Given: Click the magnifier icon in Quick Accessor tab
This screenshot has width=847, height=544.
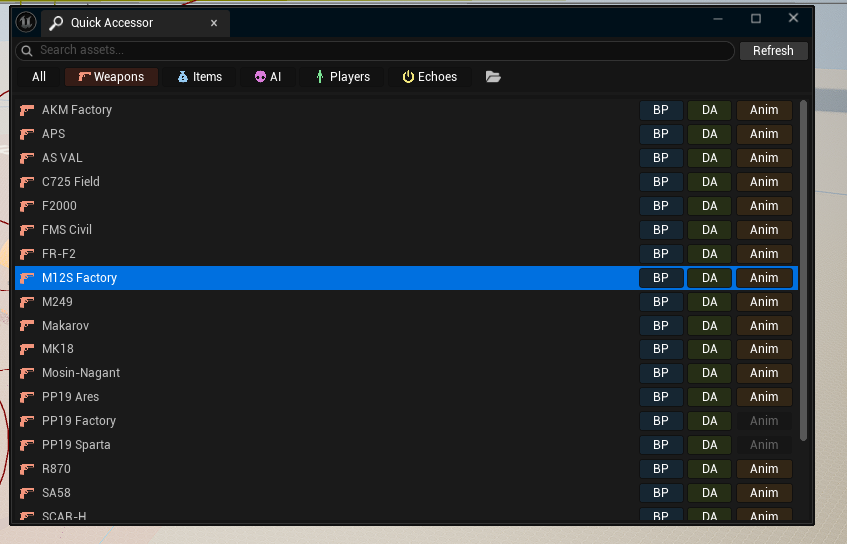Looking at the screenshot, I should click(56, 23).
